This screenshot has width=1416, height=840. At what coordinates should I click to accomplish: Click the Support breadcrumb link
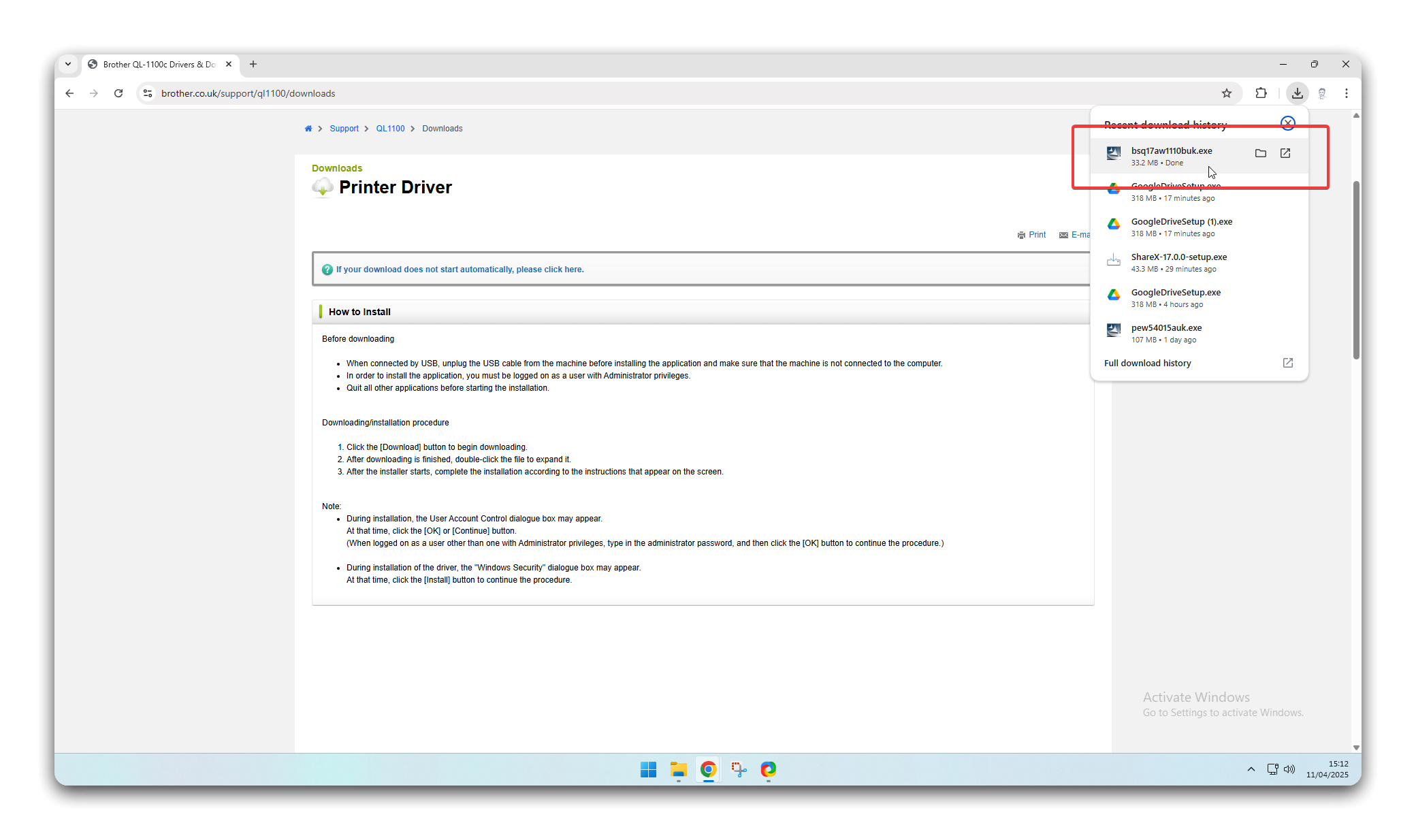pos(344,129)
